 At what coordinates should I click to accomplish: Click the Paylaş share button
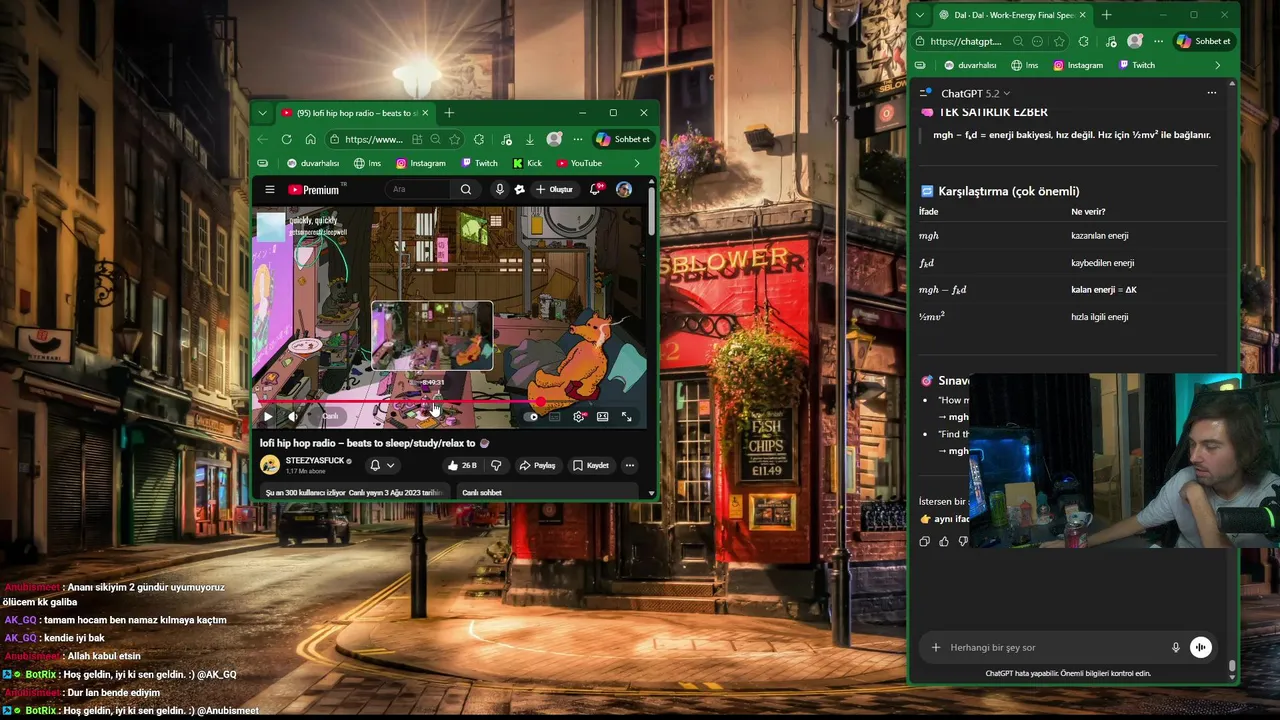click(x=538, y=465)
